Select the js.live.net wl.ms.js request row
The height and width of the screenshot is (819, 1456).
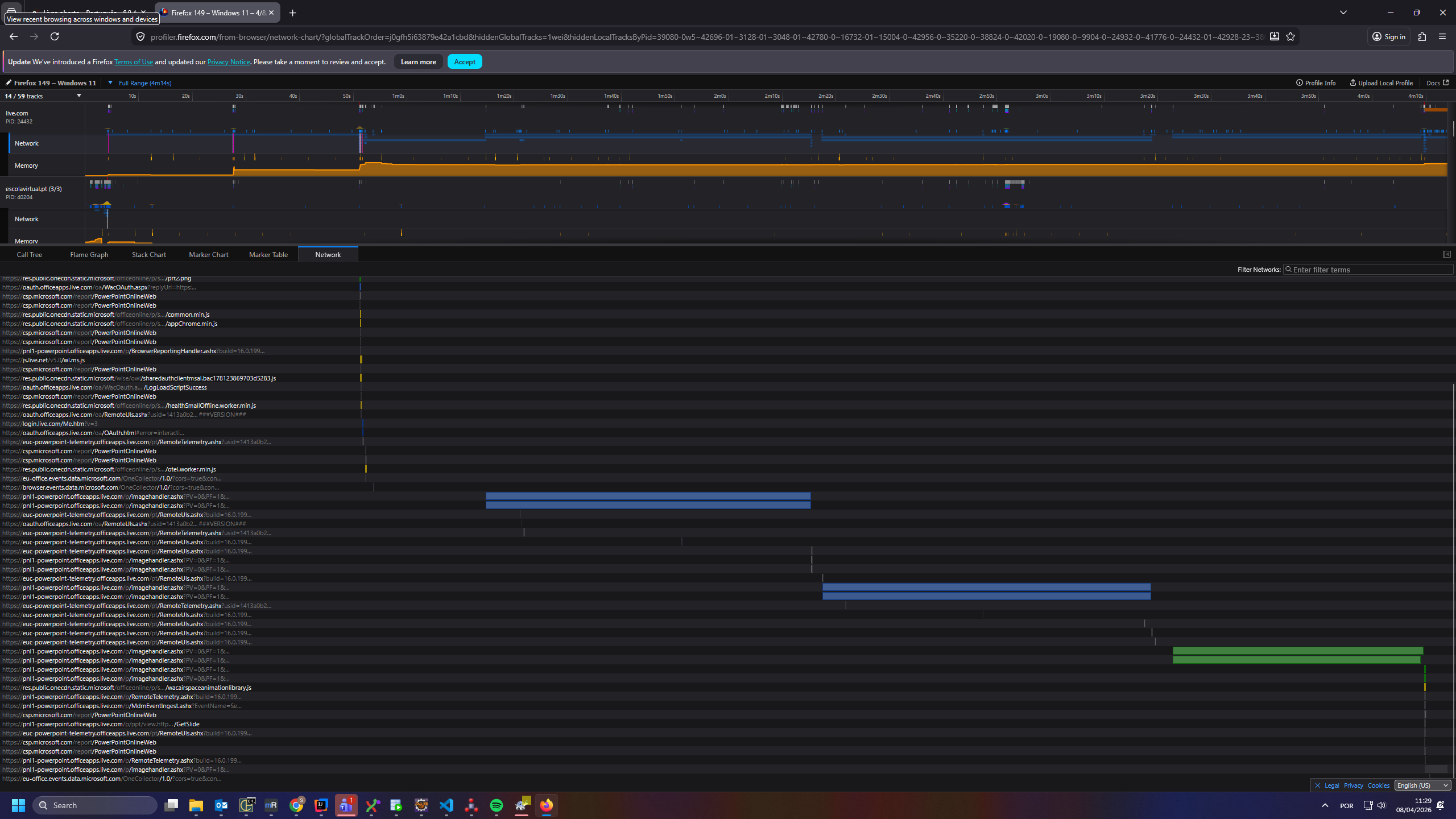pos(727,360)
